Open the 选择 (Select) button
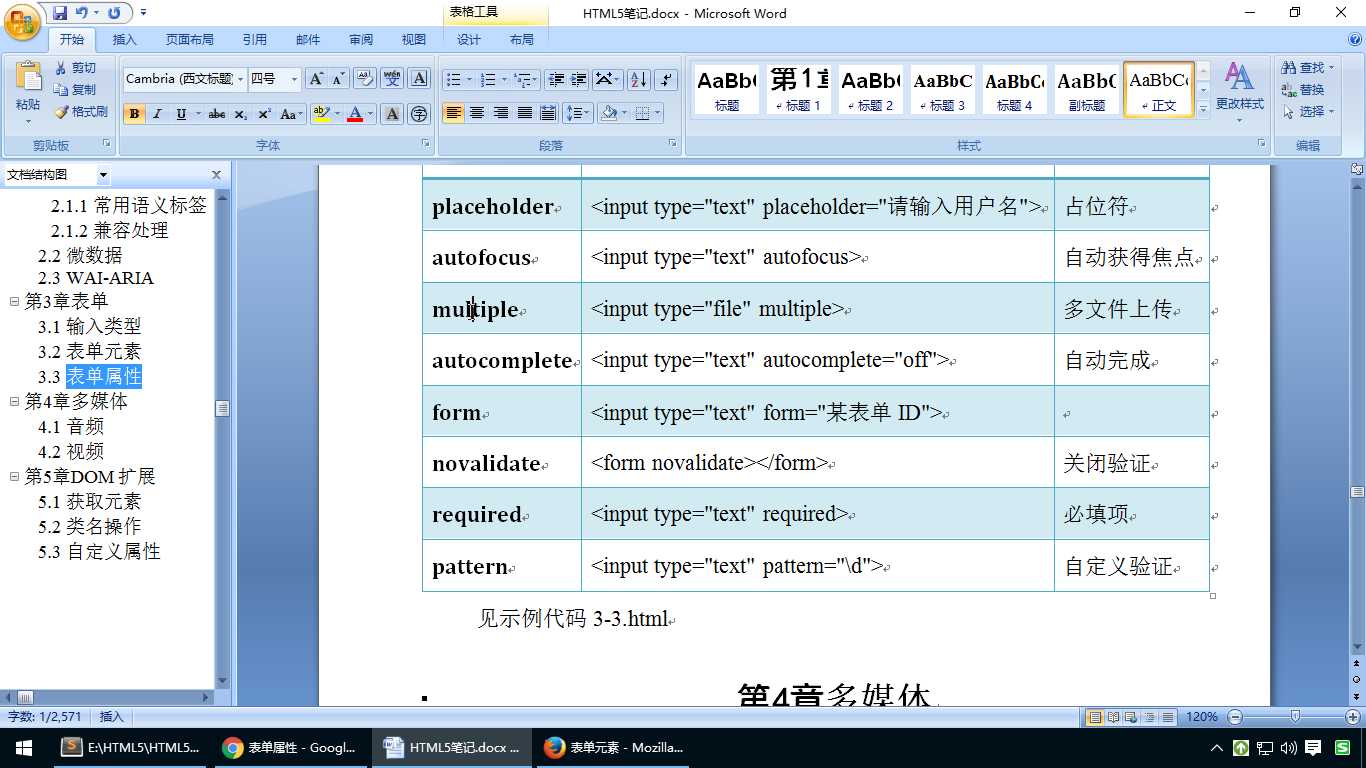Image resolution: width=1366 pixels, height=768 pixels. point(1306,112)
